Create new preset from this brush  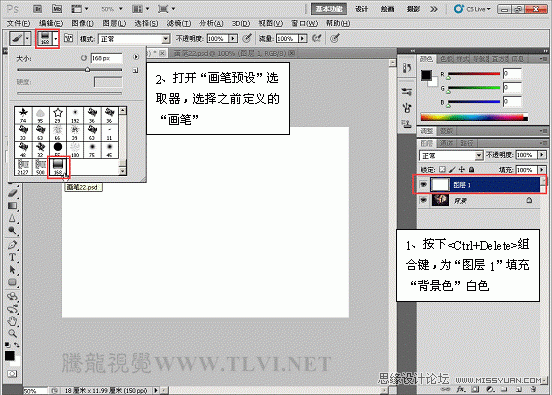click(x=136, y=70)
